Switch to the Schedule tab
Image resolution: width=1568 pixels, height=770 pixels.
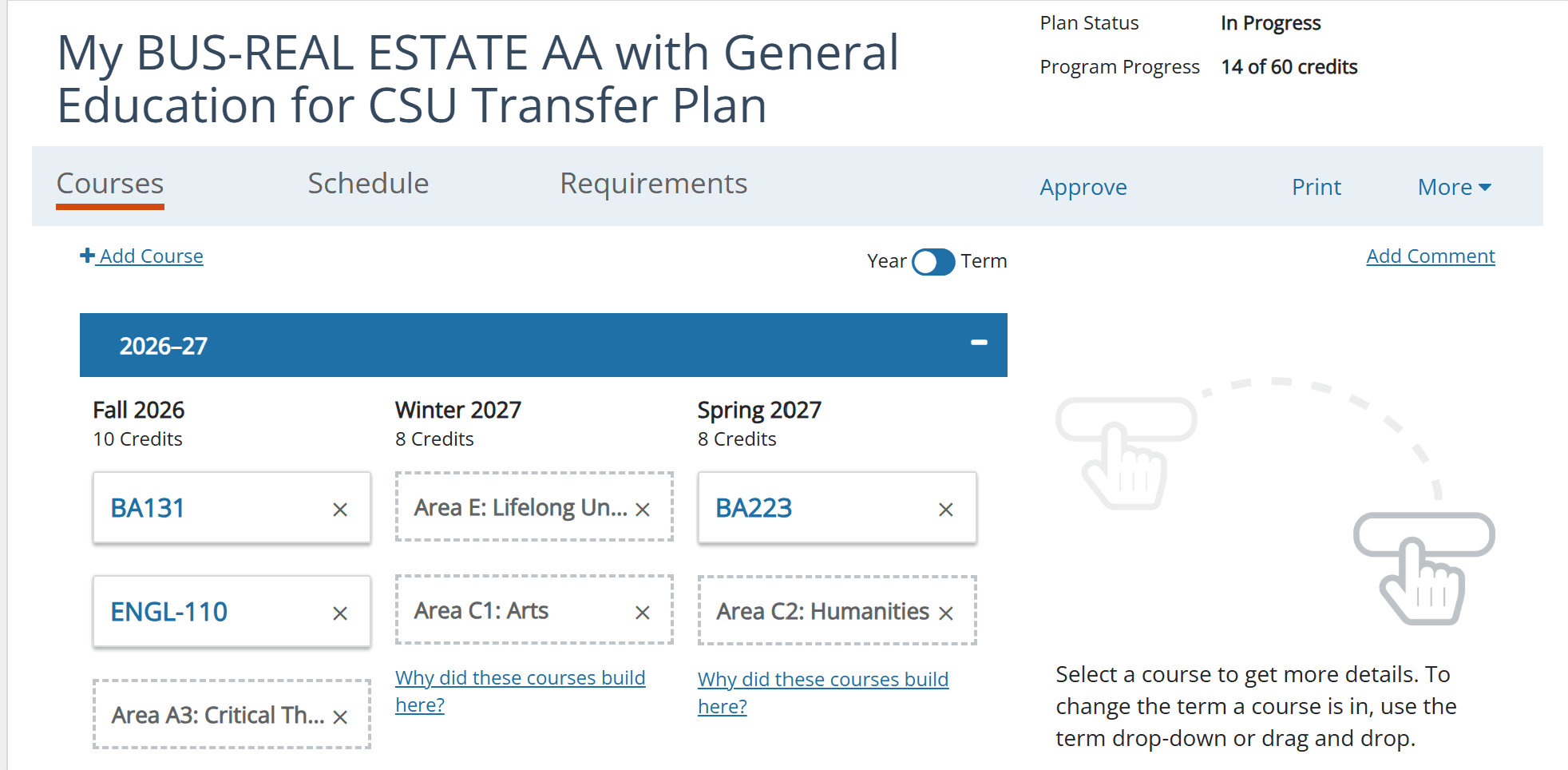click(x=368, y=184)
